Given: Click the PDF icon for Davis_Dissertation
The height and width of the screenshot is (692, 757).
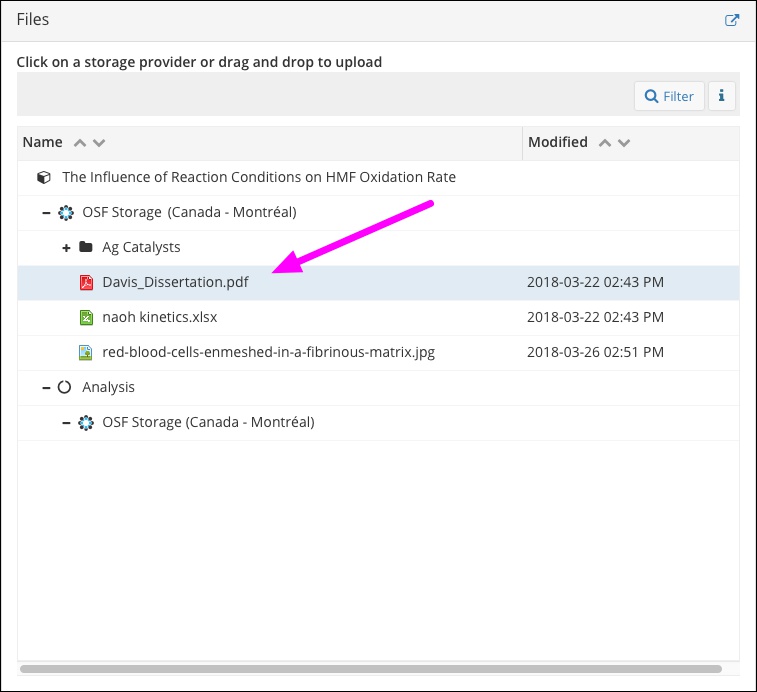Looking at the screenshot, I should click(86, 282).
